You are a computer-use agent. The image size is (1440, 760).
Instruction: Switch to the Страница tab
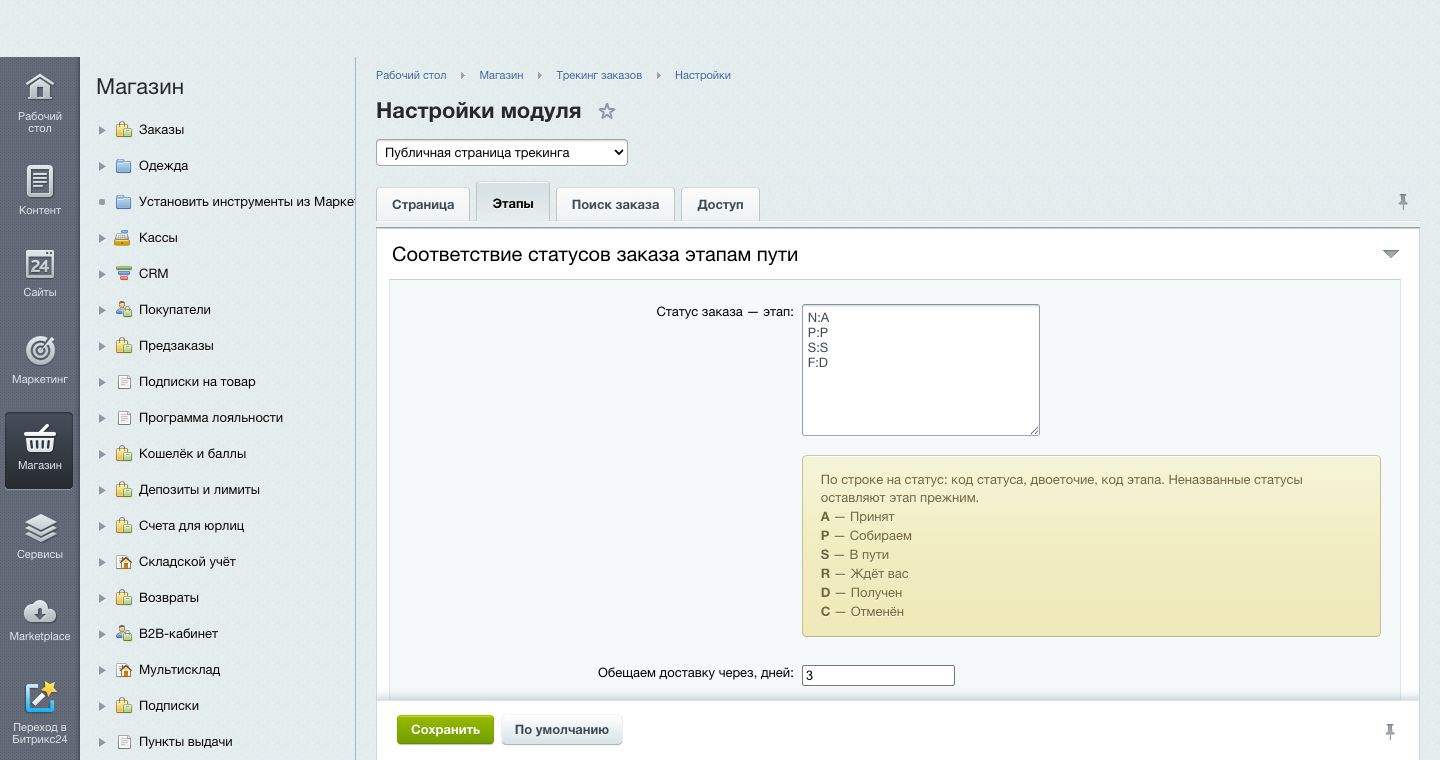(x=423, y=204)
